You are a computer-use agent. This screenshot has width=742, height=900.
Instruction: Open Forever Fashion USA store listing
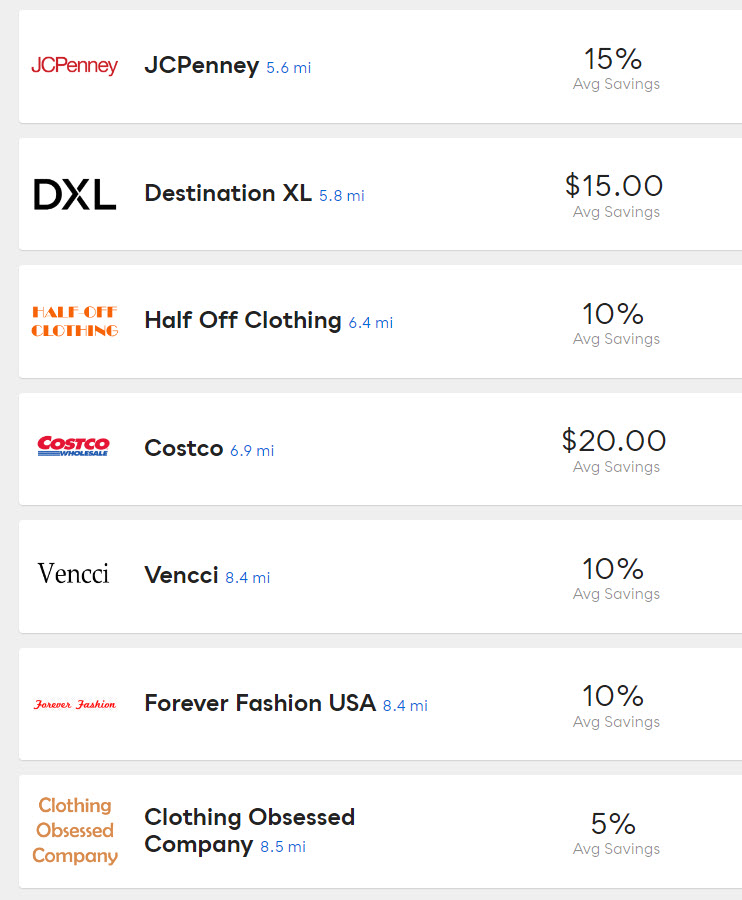[x=260, y=703]
